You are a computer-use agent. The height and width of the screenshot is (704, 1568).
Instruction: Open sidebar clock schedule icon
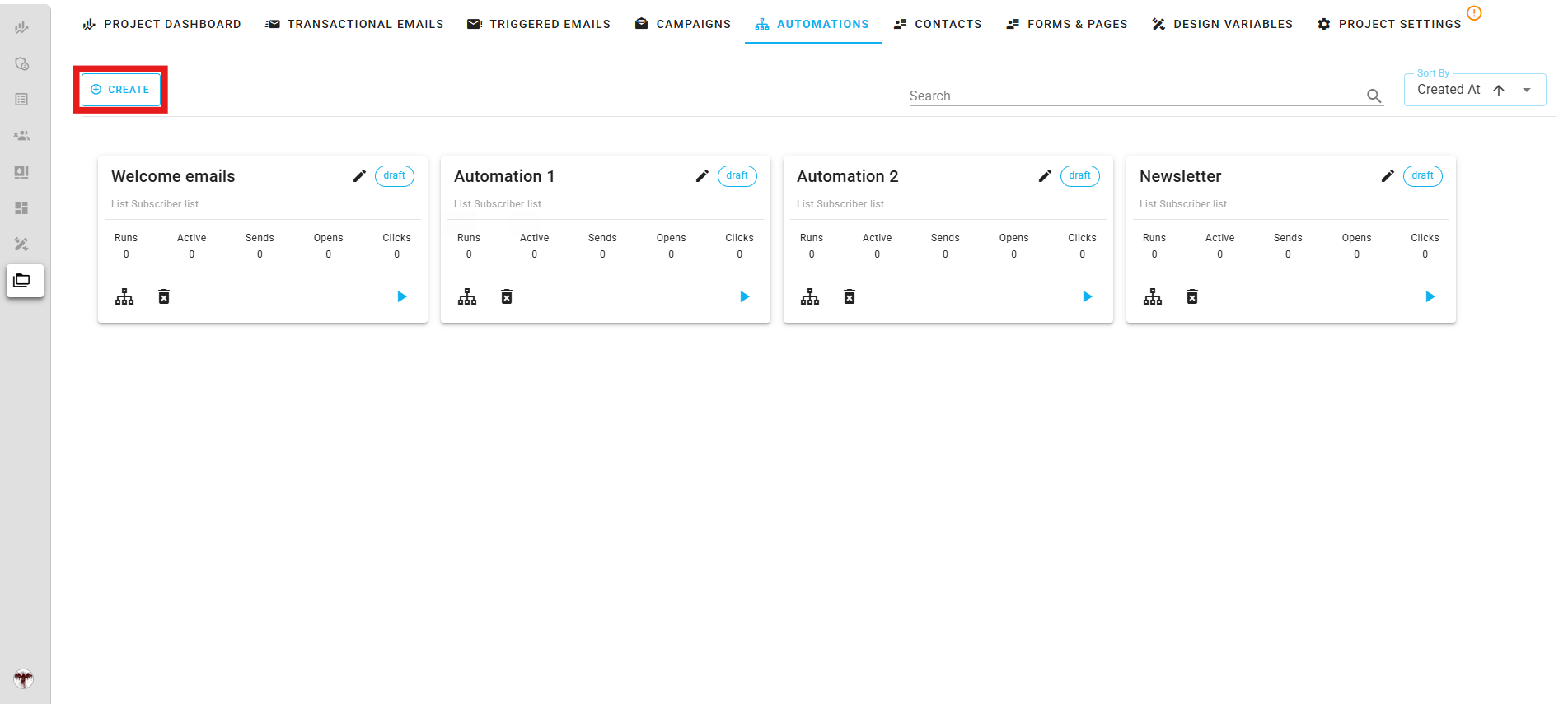[x=22, y=63]
